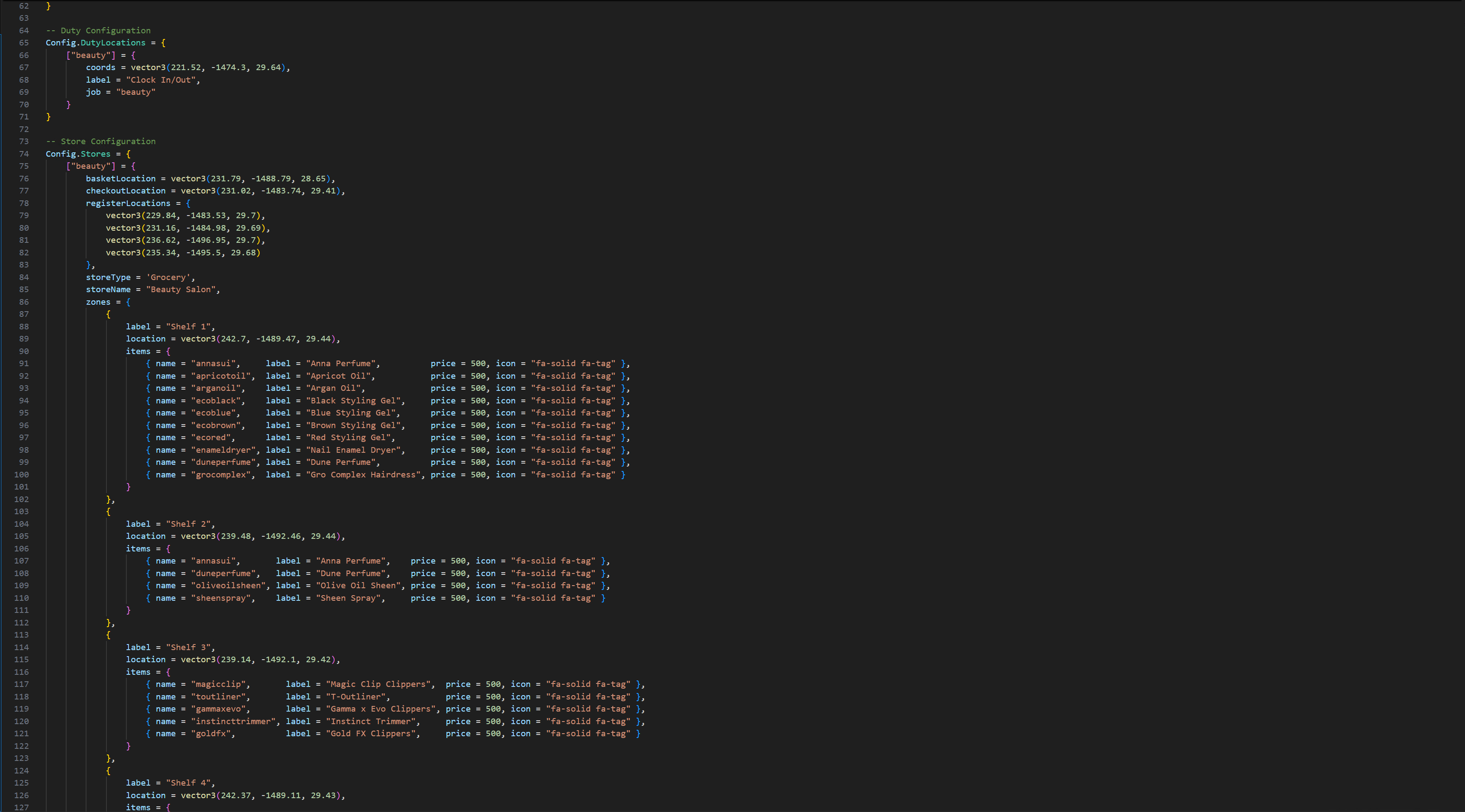Click the checkoutLocation property name
The image size is (1465, 812).
coord(126,191)
